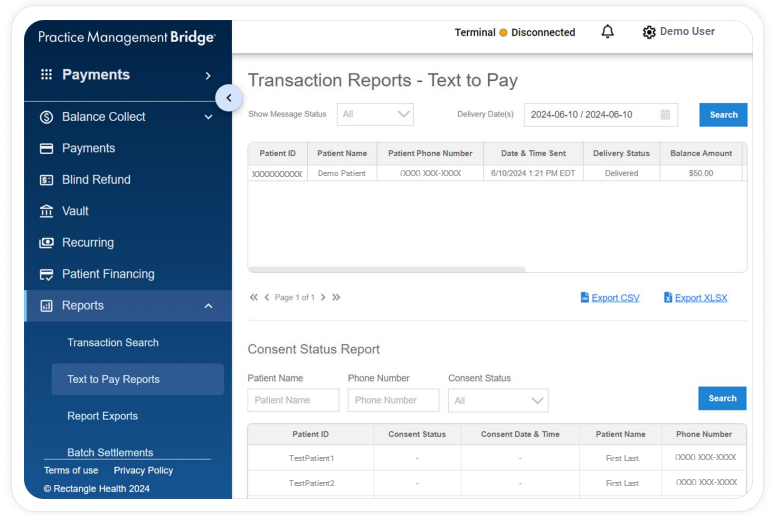
Task: Collapse the Reports menu section
Action: pos(208,306)
